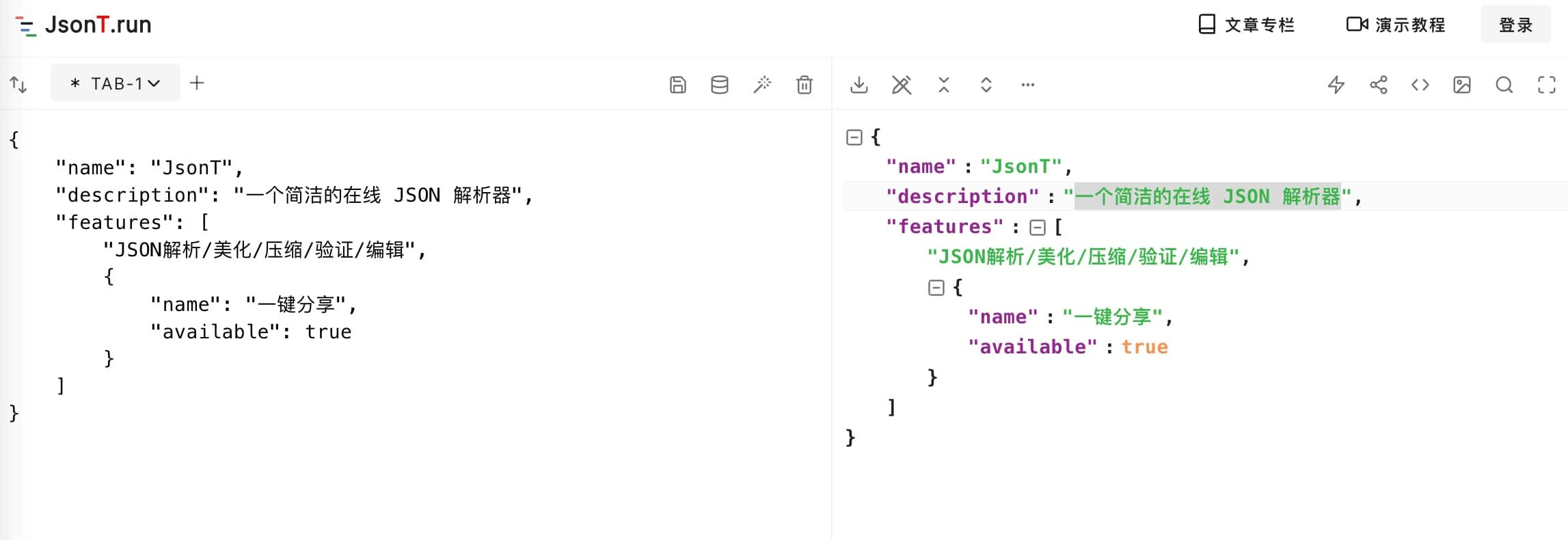
Task: Click the image export icon
Action: (x=1462, y=85)
